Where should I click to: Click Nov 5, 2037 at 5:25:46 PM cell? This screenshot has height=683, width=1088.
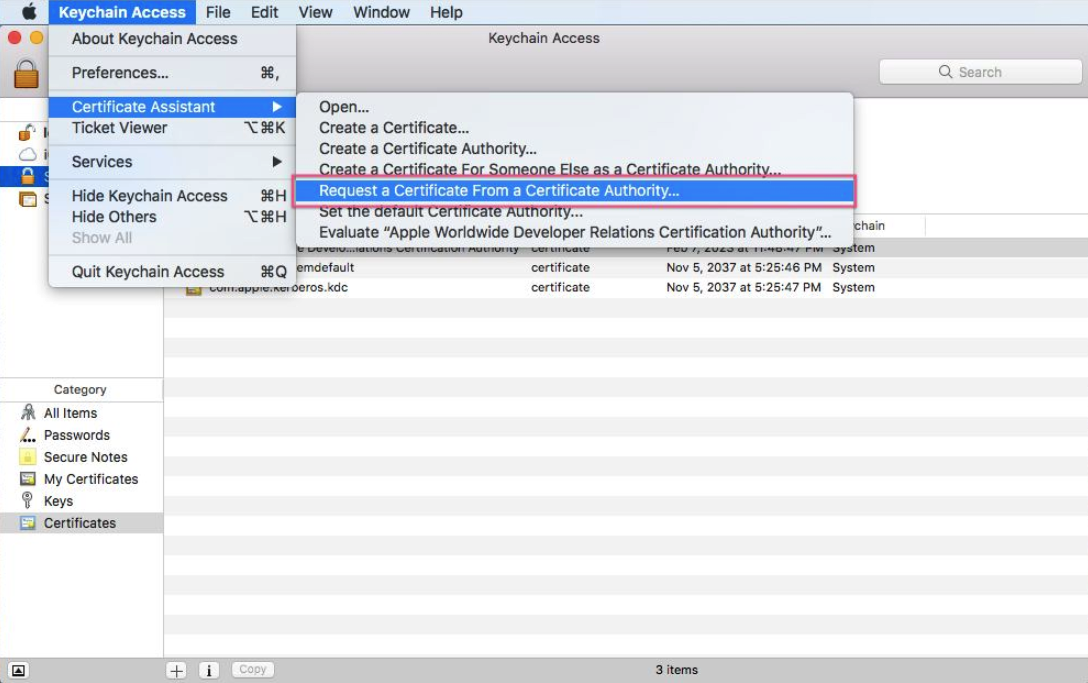point(744,267)
